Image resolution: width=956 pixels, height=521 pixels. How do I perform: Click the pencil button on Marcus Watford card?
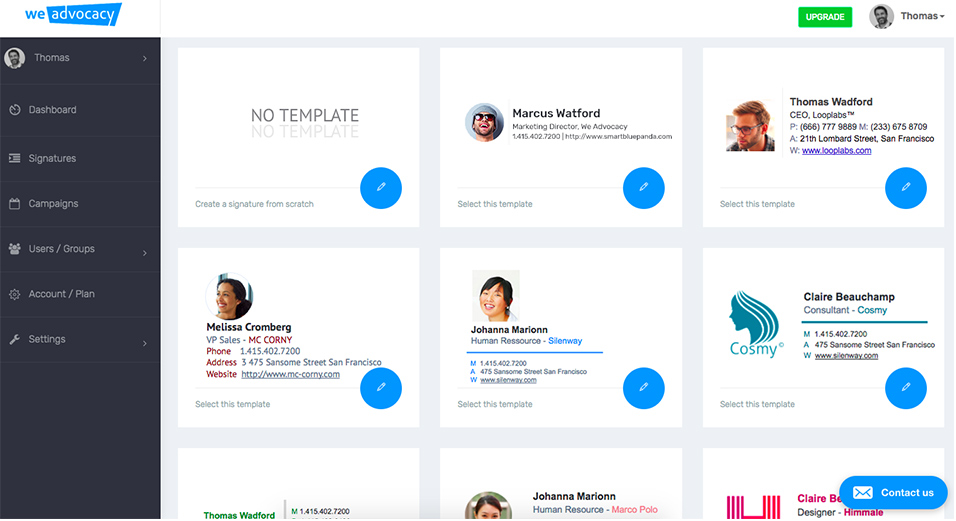644,188
